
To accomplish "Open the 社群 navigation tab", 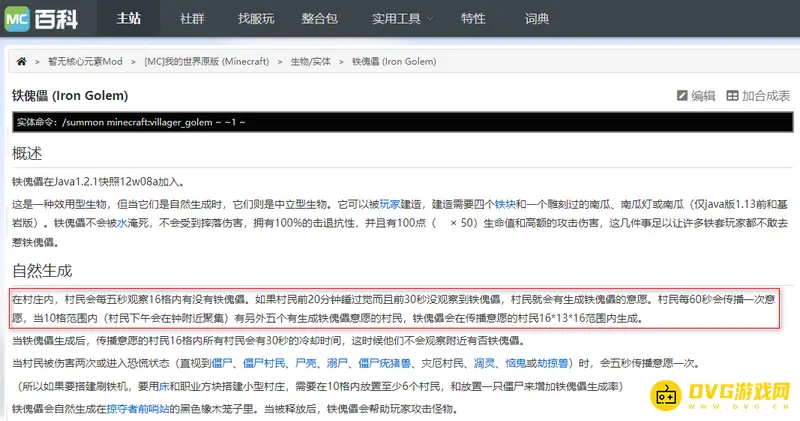I will coord(193,18).
